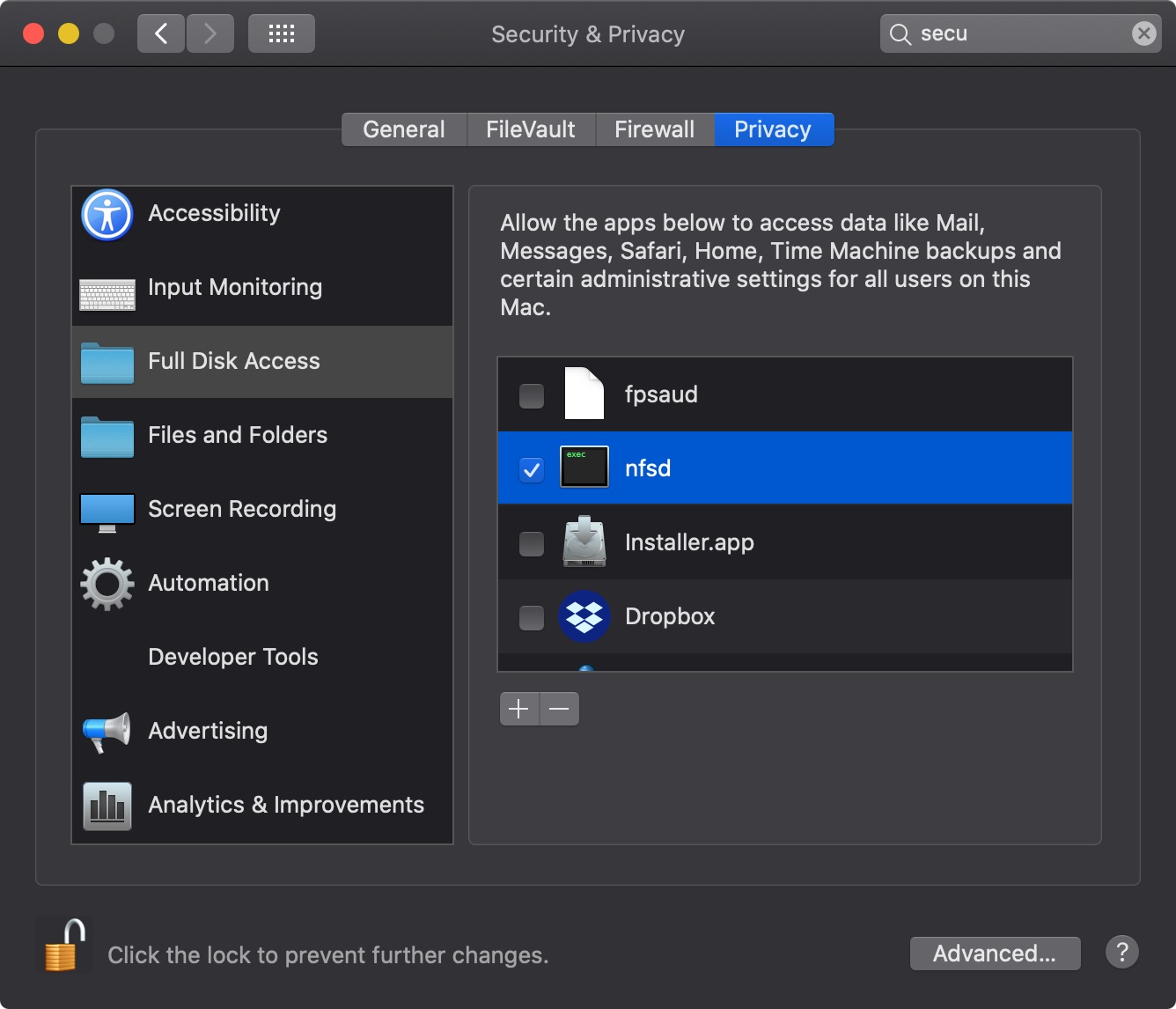Enable the Installer.app checkbox
The image size is (1176, 1009).
532,544
